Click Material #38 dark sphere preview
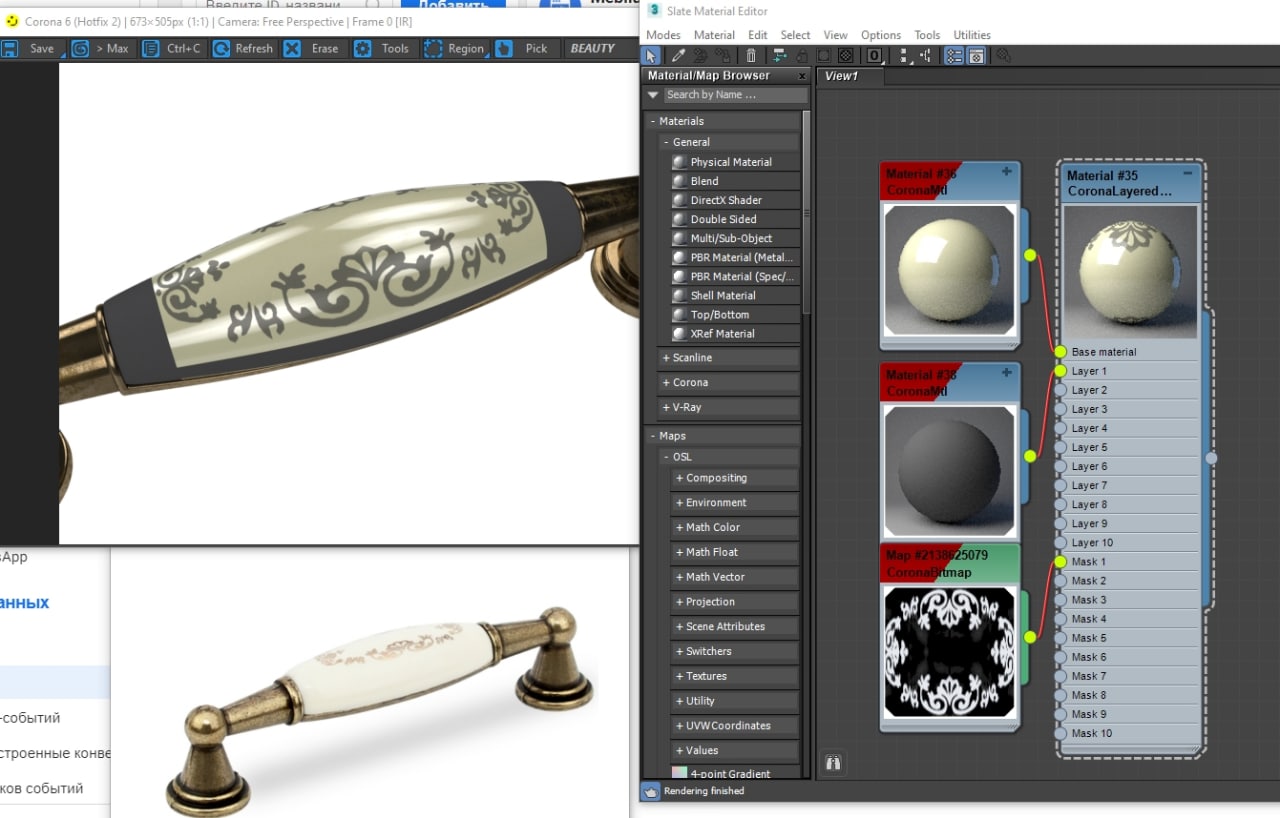 point(950,470)
